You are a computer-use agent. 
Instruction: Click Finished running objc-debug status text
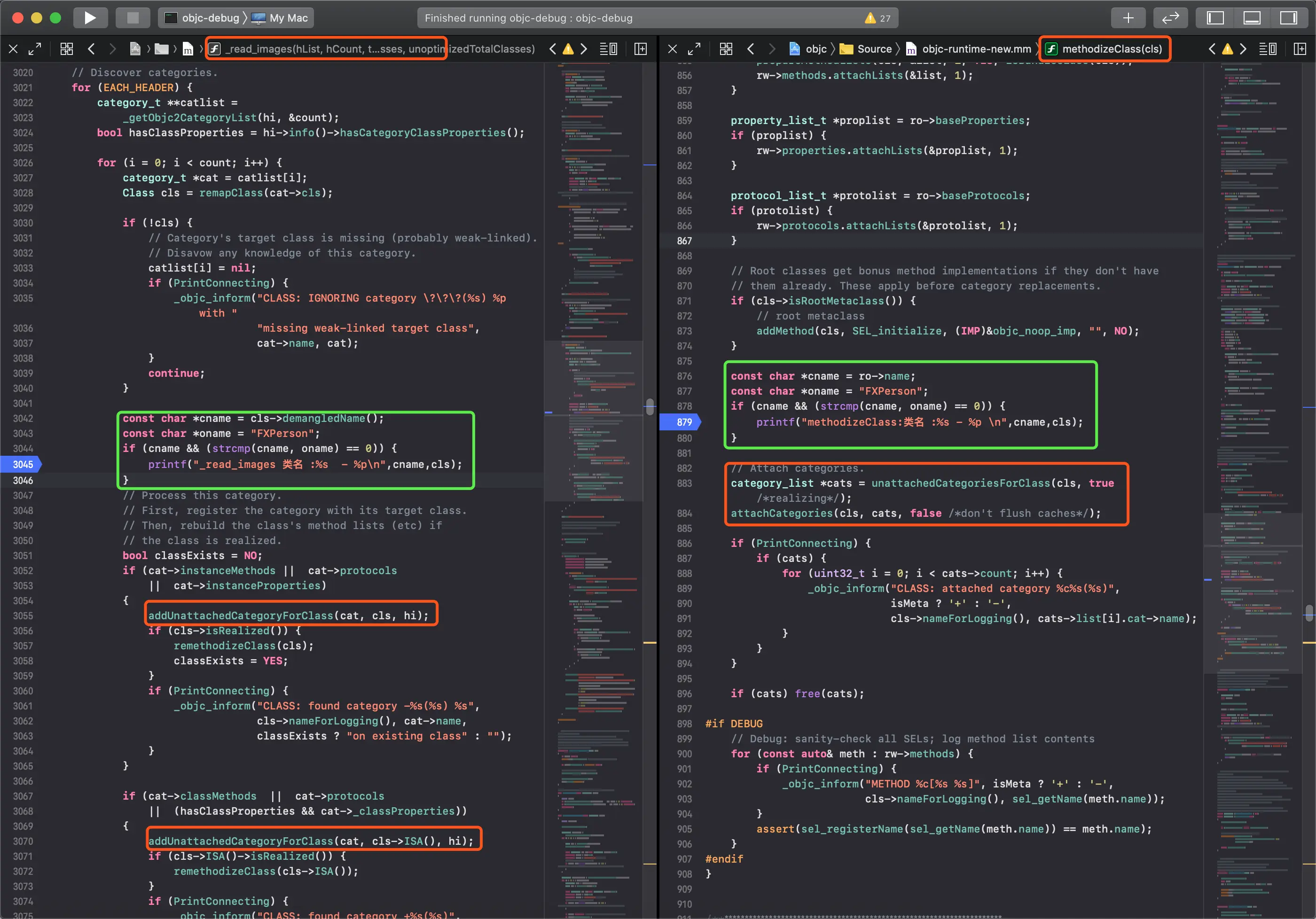(528, 18)
